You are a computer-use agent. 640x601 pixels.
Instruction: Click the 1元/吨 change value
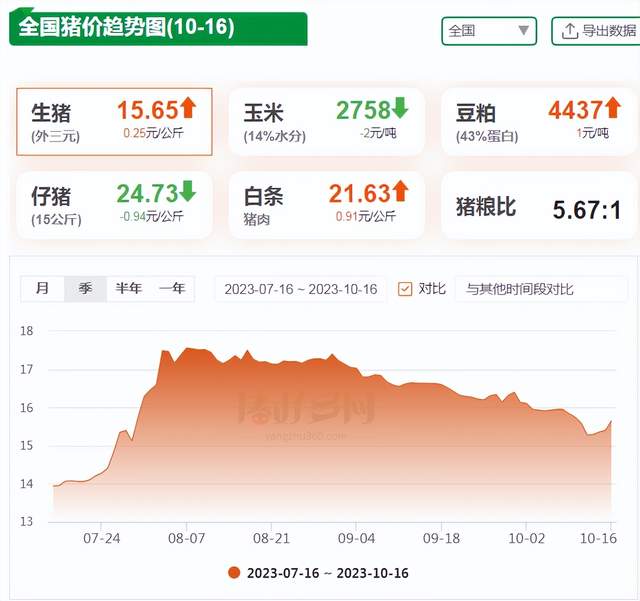coord(592,133)
